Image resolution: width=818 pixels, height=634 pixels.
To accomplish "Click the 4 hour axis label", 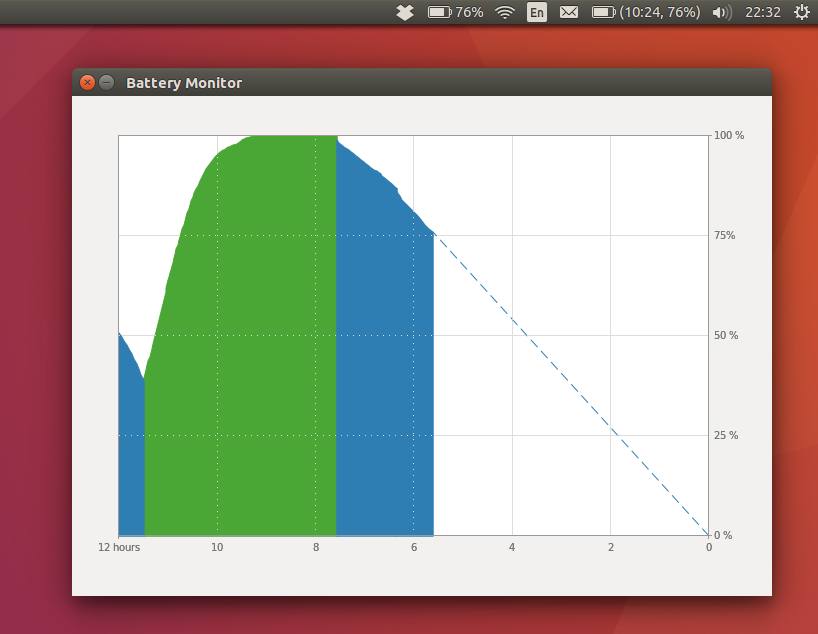I will [512, 547].
